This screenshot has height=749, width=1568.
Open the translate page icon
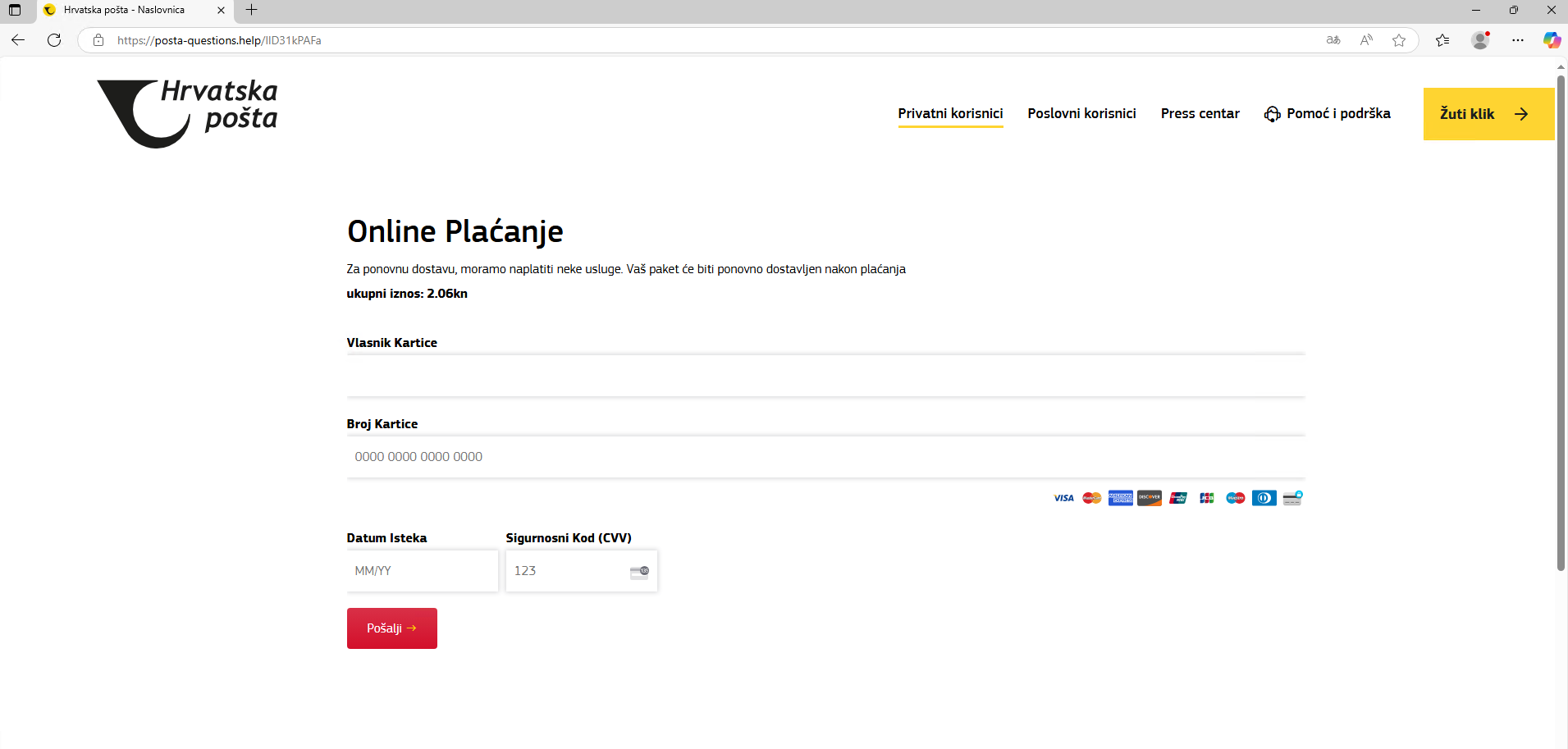[1333, 40]
